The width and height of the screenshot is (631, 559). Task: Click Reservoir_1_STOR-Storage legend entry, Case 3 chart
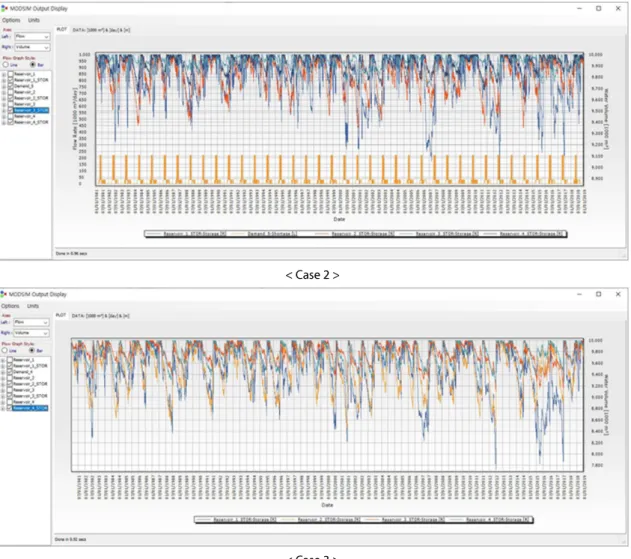(x=236, y=520)
